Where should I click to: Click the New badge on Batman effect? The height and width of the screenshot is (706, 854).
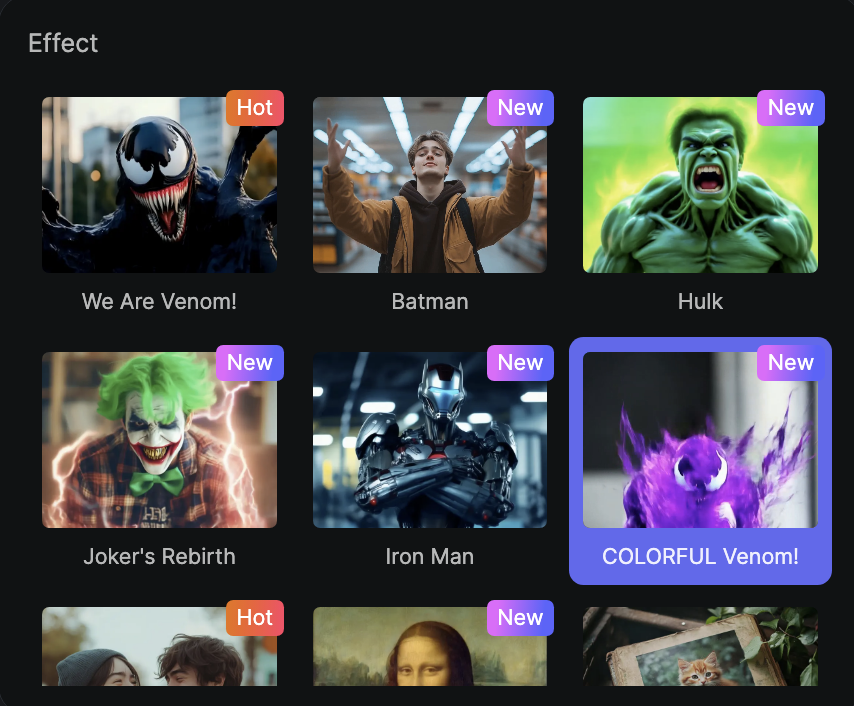pyautogui.click(x=520, y=108)
